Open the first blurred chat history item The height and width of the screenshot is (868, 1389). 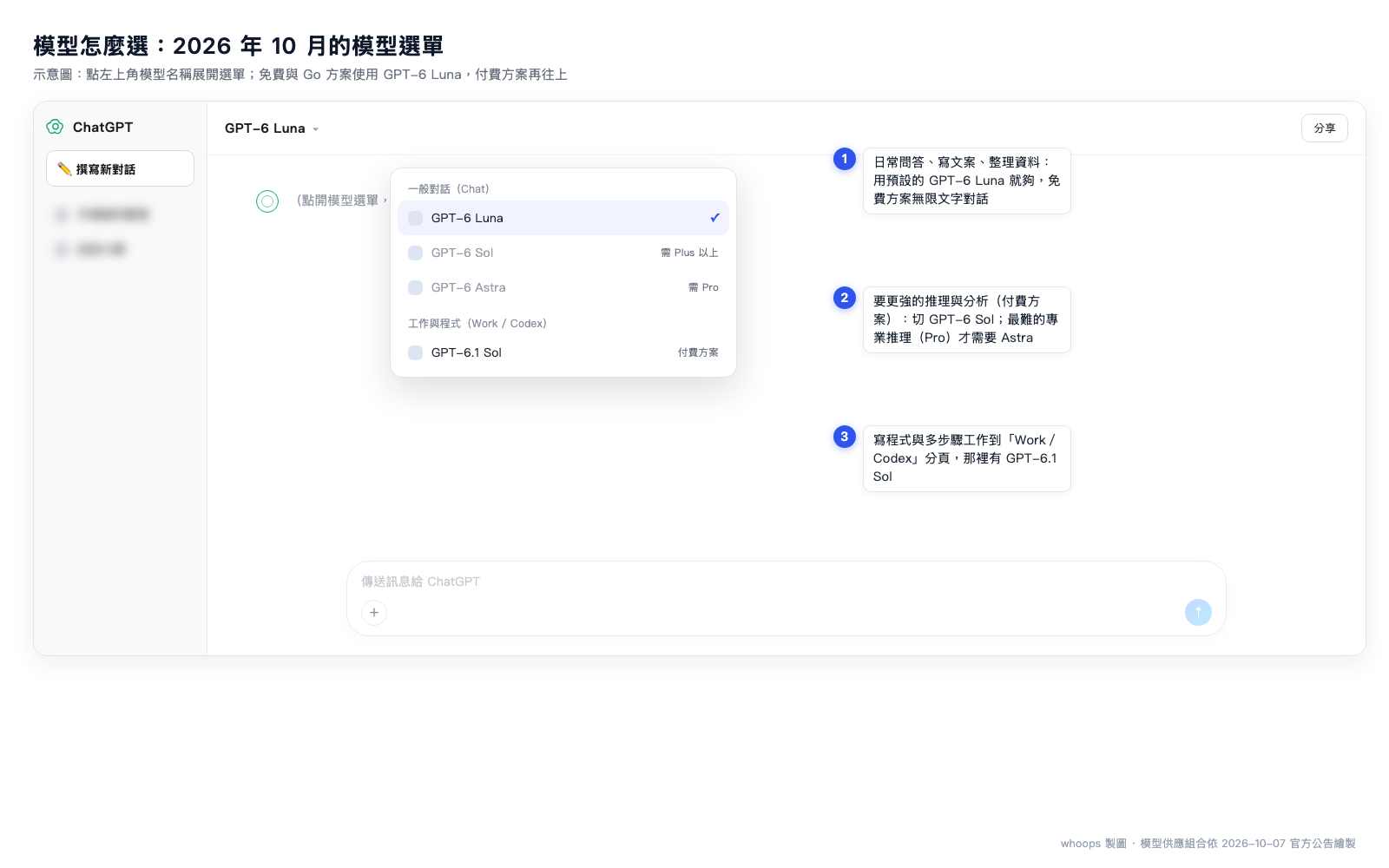pyautogui.click(x=102, y=214)
